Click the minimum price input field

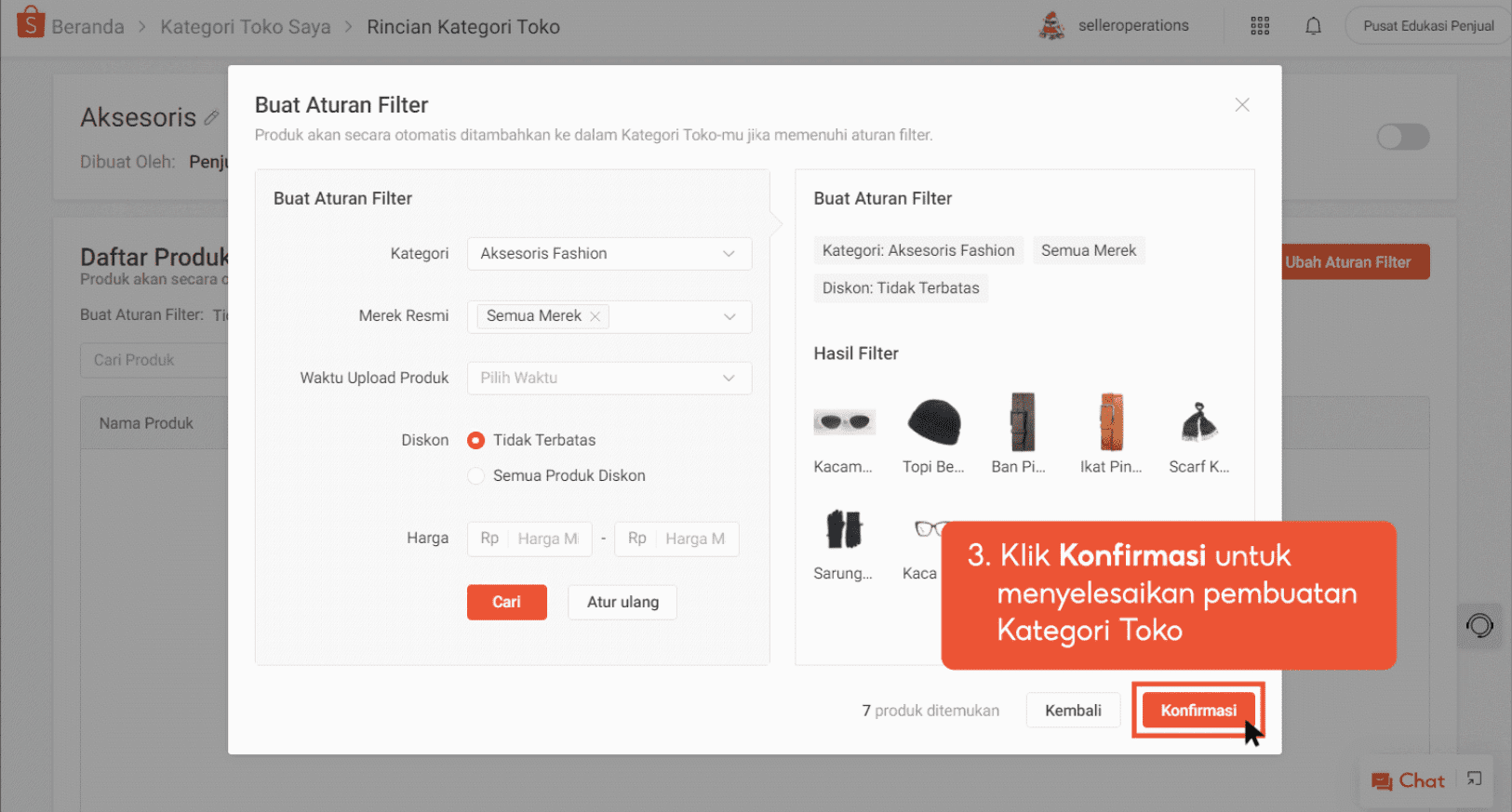point(547,539)
